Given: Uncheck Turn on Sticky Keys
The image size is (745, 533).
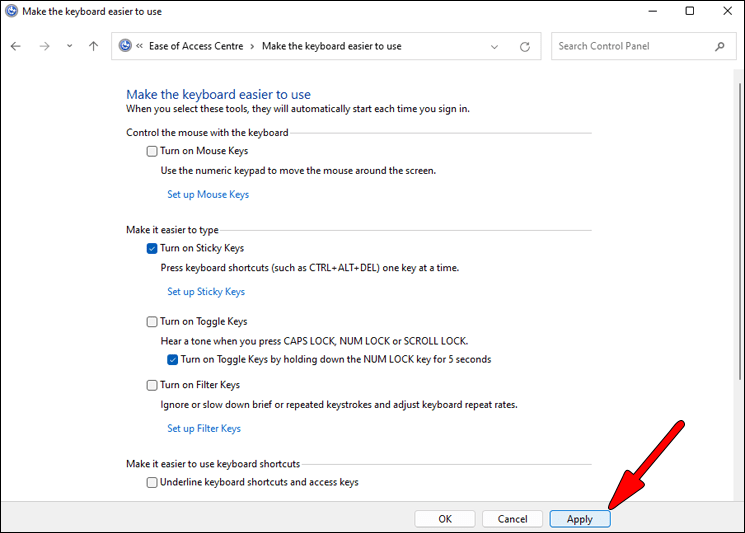Looking at the screenshot, I should [152, 248].
